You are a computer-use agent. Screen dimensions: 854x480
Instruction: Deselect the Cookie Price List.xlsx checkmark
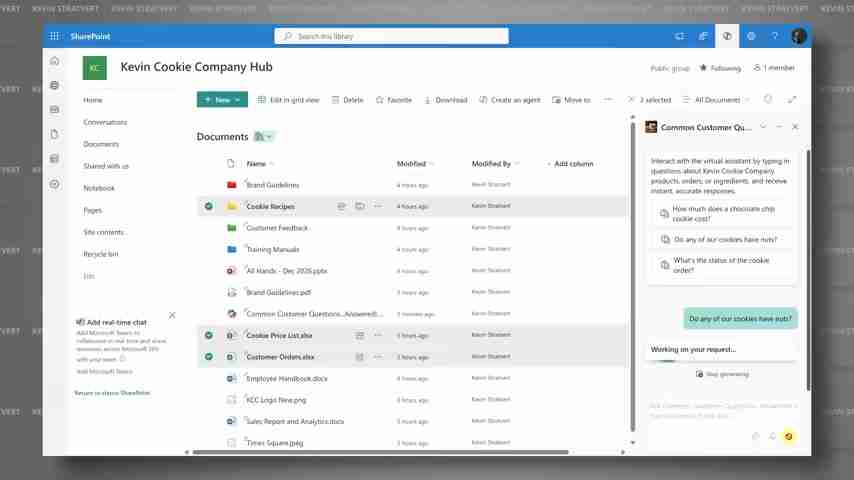pyautogui.click(x=209, y=336)
